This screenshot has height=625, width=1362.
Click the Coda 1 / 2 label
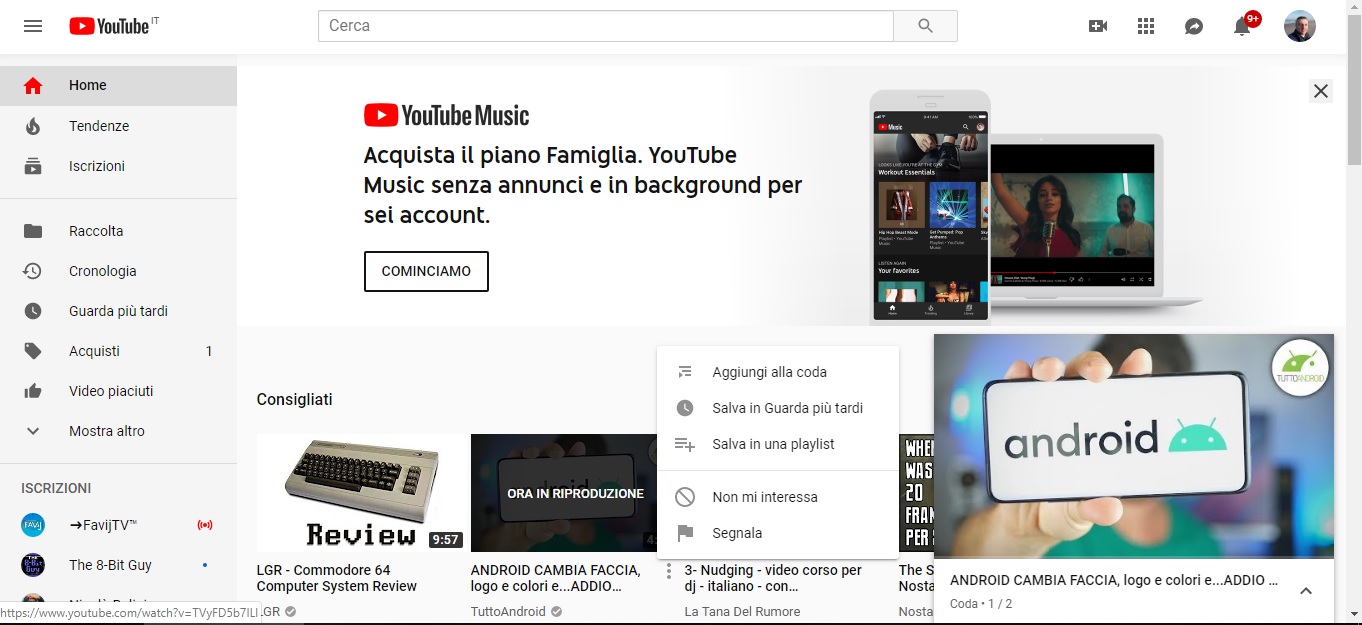[x=981, y=604]
